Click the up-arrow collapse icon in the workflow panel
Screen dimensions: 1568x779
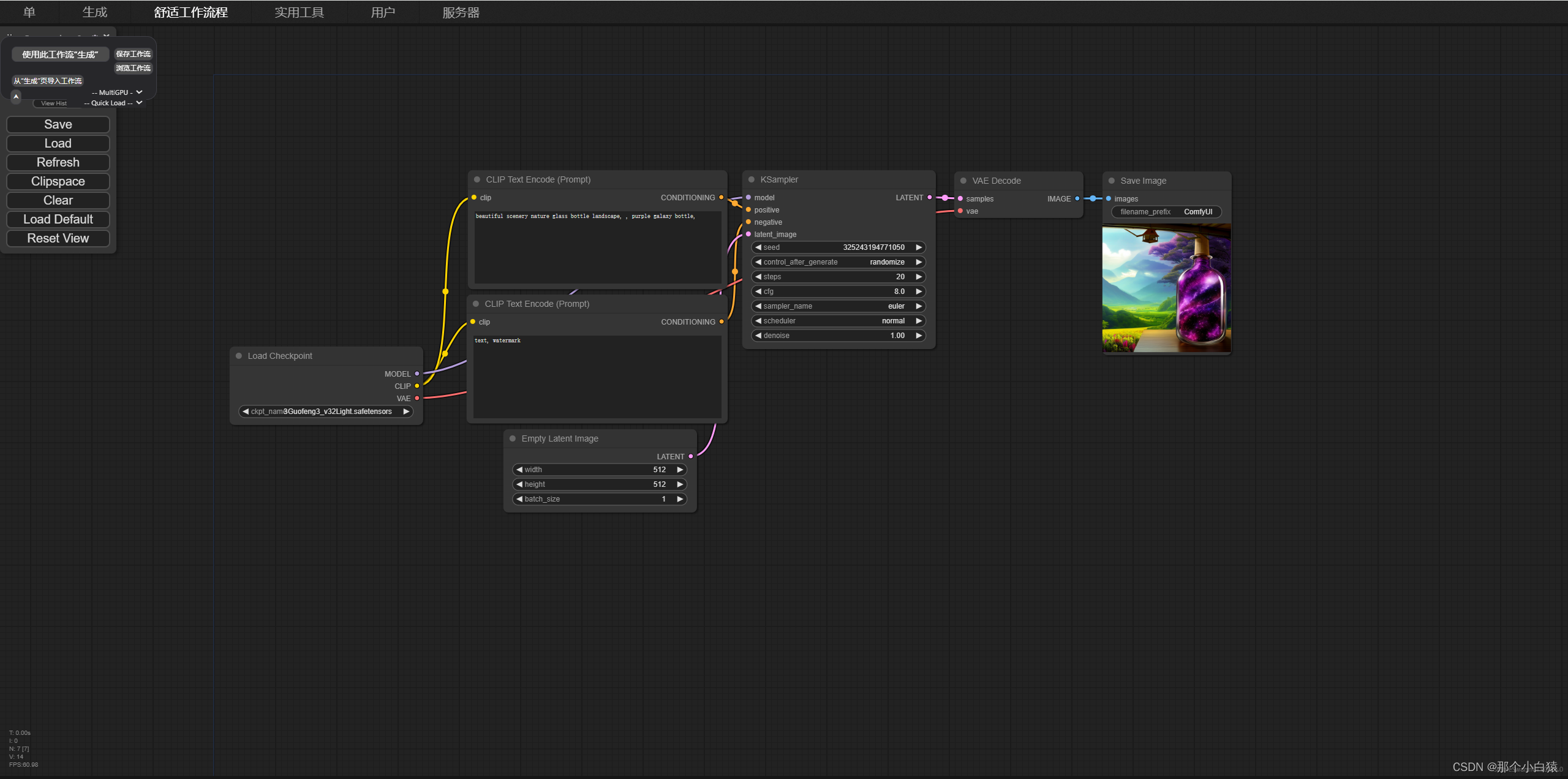tap(16, 96)
